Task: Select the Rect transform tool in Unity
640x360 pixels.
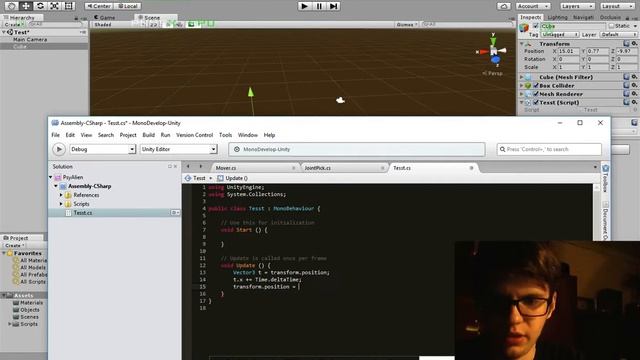Action: (69, 6)
